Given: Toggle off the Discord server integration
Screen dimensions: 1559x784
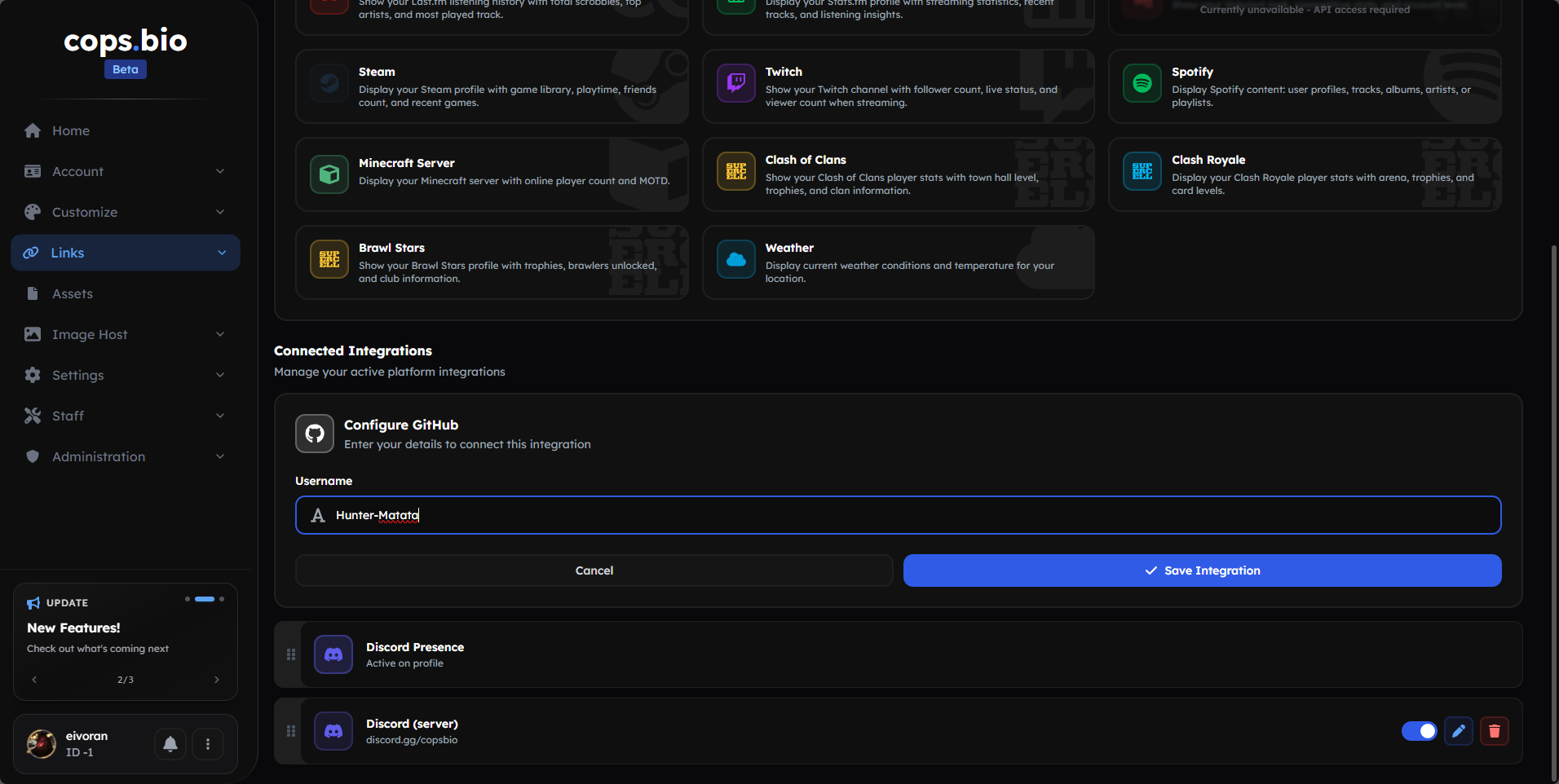Looking at the screenshot, I should point(1419,731).
